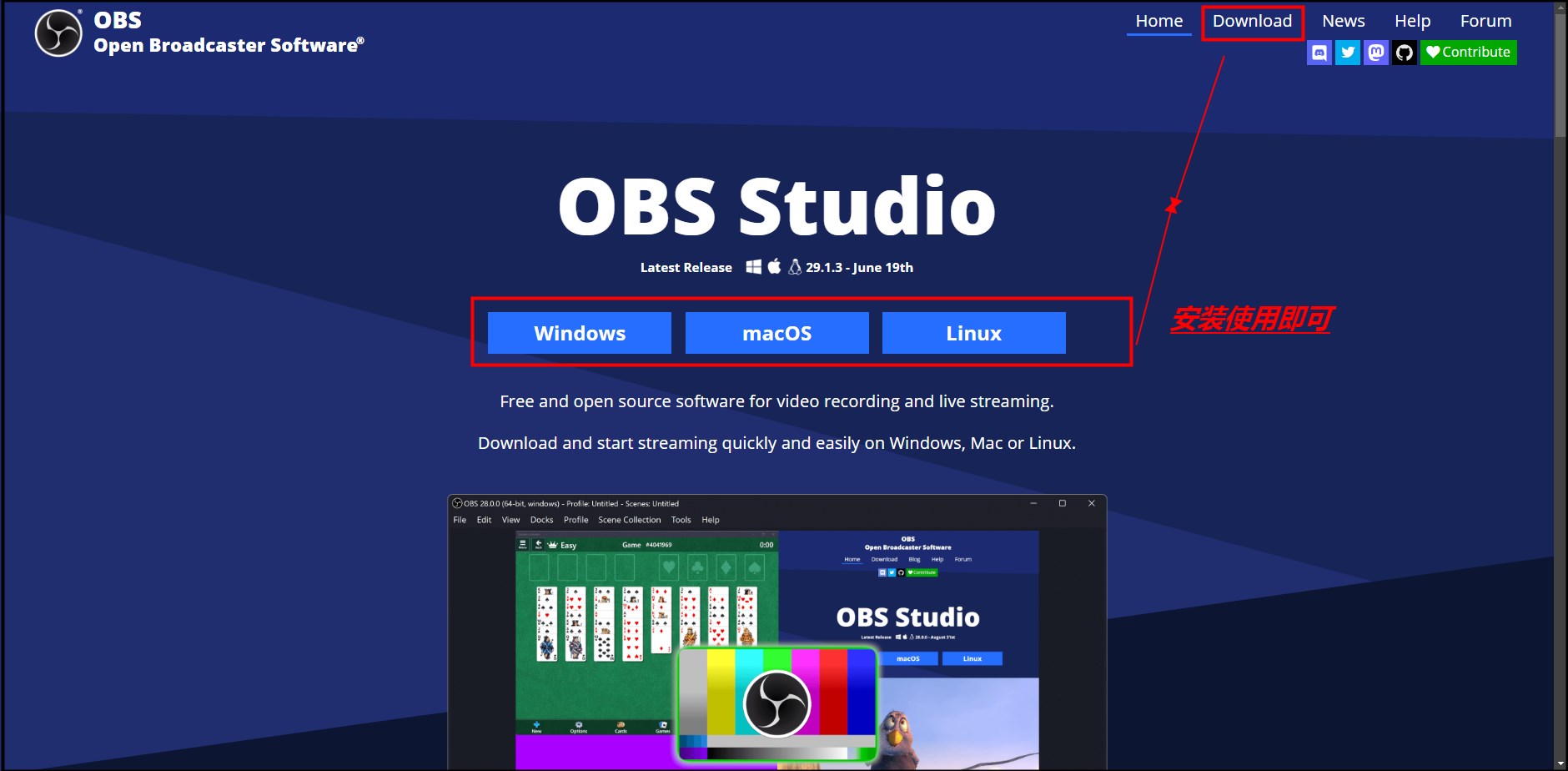Open the Forum page
The width and height of the screenshot is (1568, 771).
[1486, 22]
